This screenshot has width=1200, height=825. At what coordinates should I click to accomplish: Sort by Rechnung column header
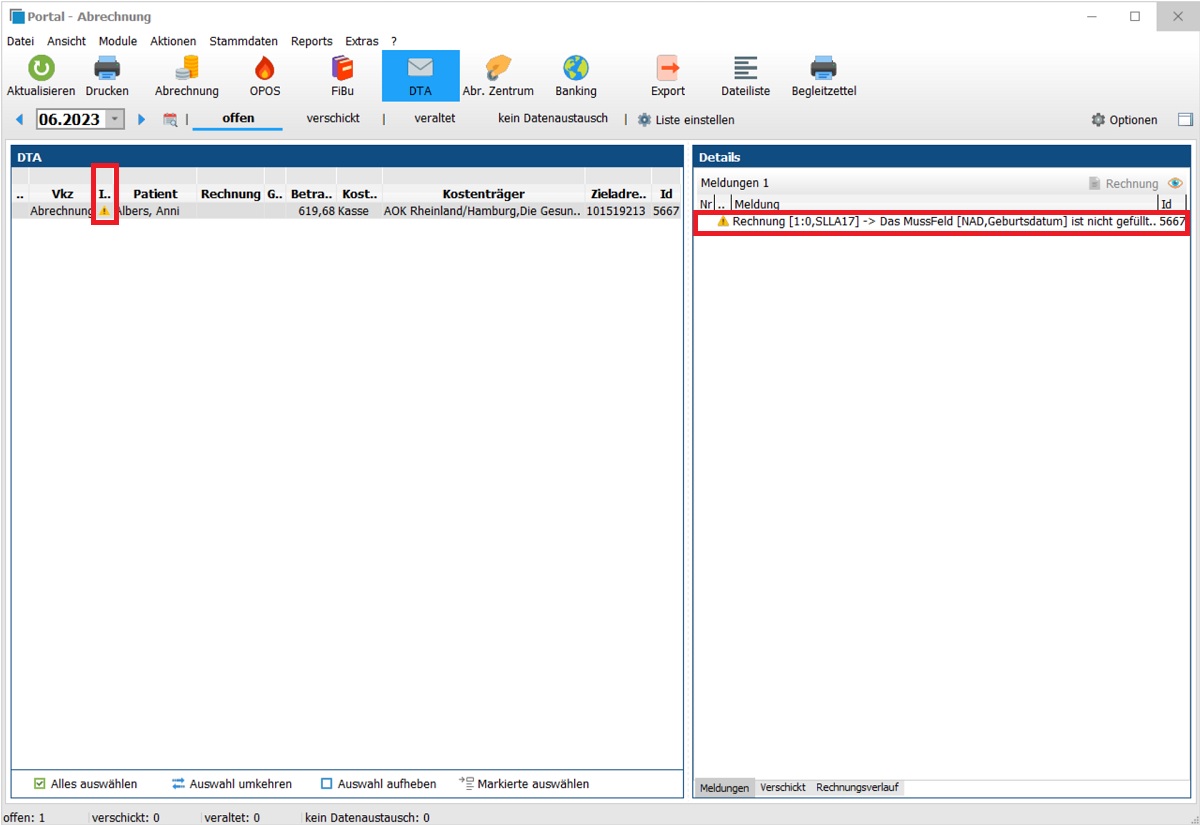click(x=230, y=194)
